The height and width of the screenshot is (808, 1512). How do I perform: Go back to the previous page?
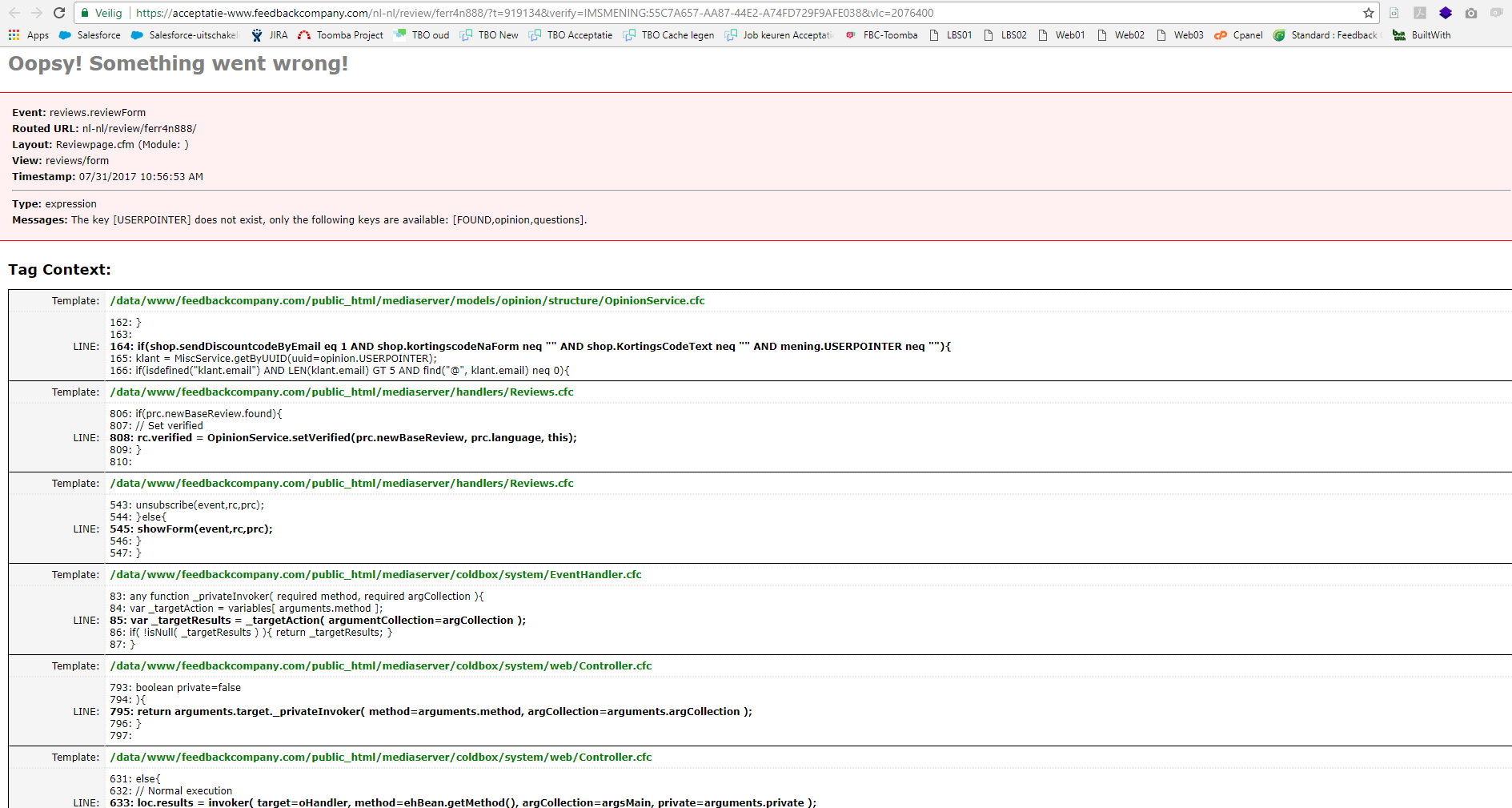coord(14,13)
